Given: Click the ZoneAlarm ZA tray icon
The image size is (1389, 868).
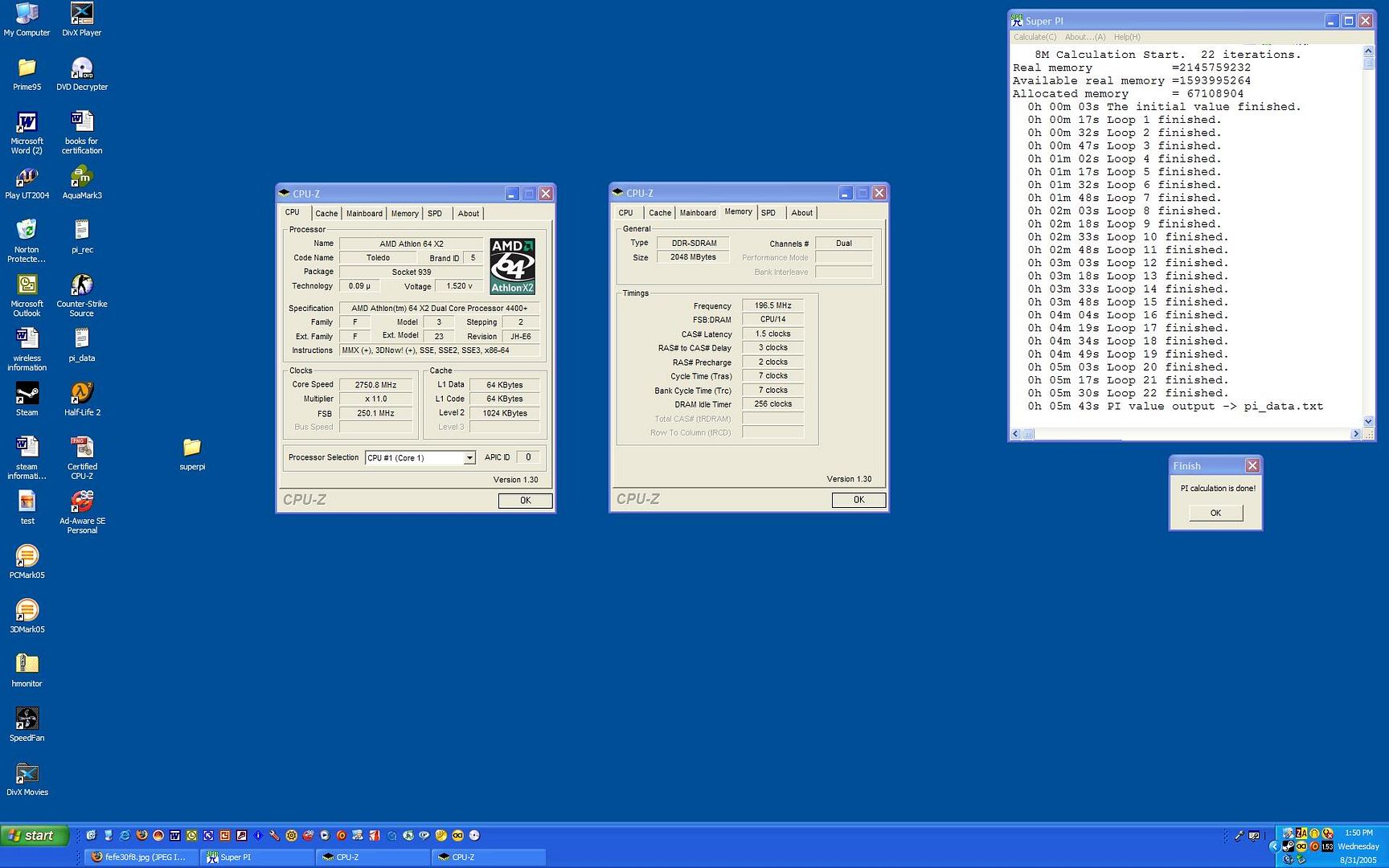Looking at the screenshot, I should tap(1301, 833).
